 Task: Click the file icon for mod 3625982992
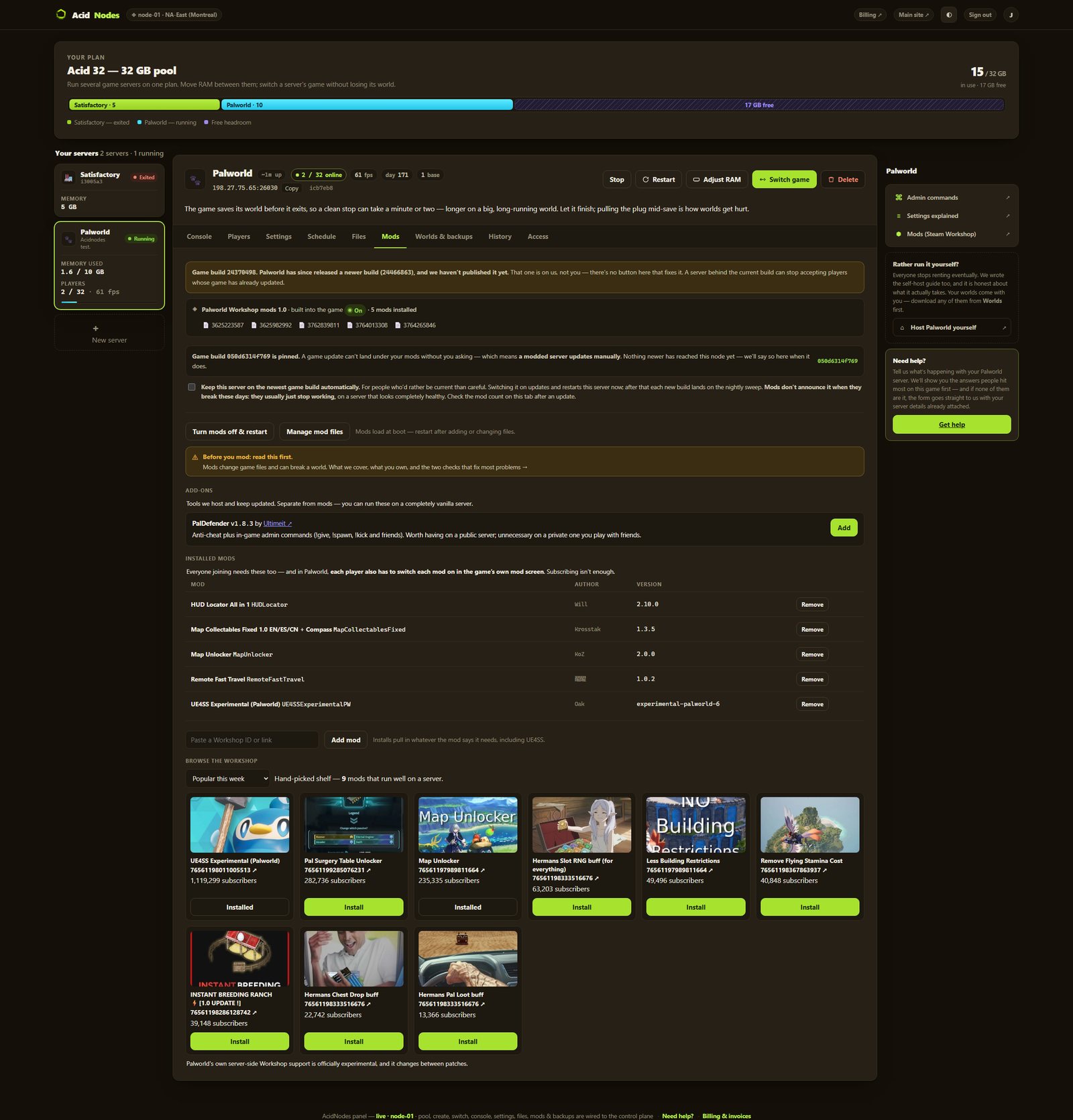click(254, 325)
